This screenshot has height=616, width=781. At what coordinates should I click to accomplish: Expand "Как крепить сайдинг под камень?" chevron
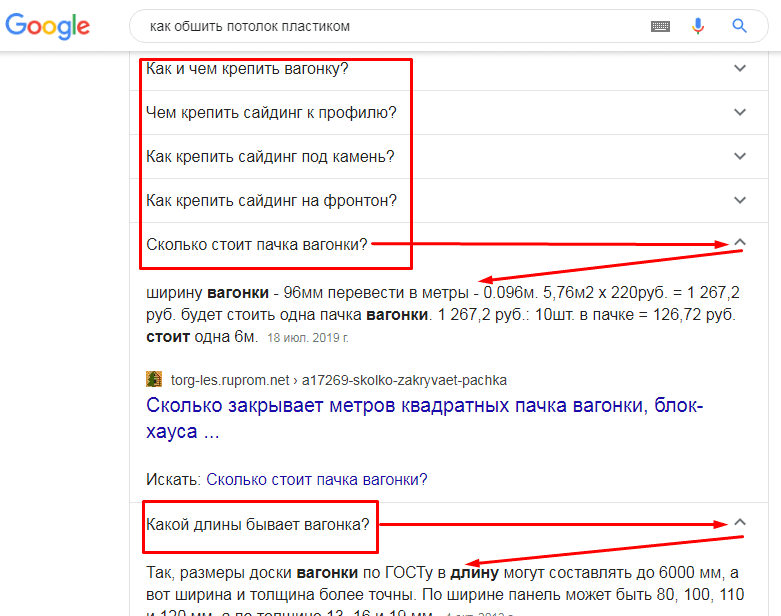tap(740, 156)
